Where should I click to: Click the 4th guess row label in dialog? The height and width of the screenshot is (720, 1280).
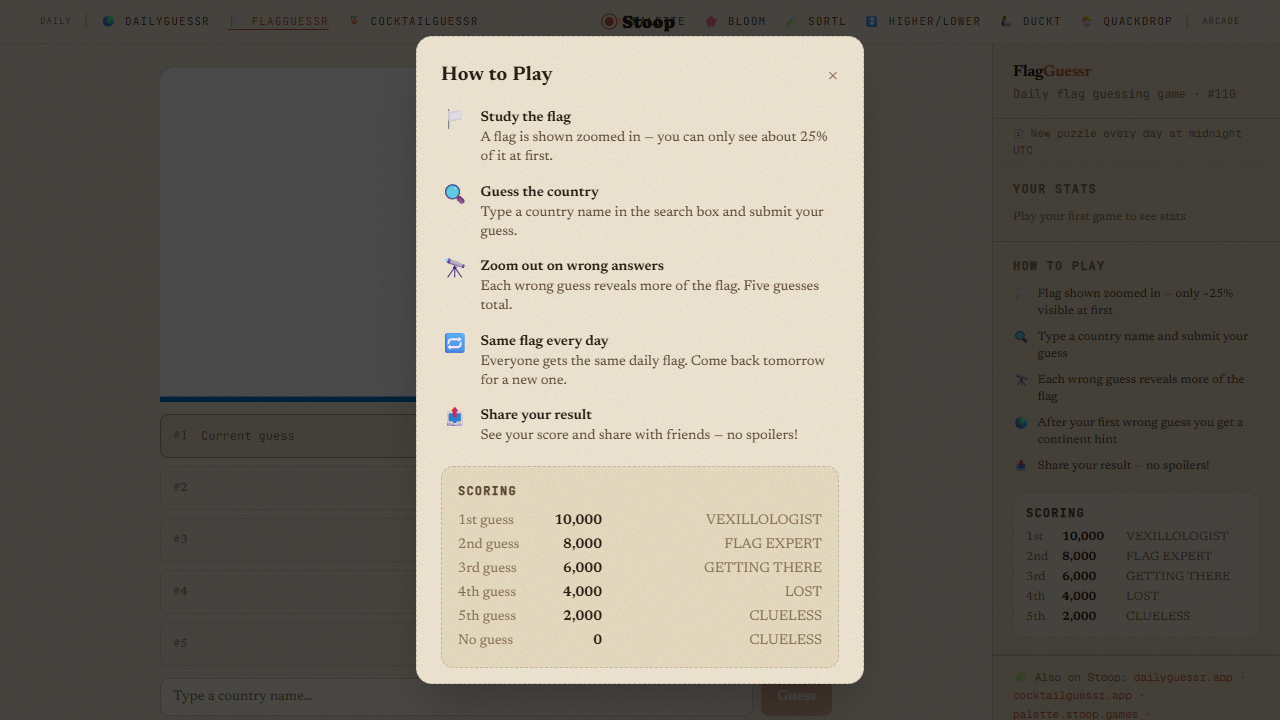point(487,592)
